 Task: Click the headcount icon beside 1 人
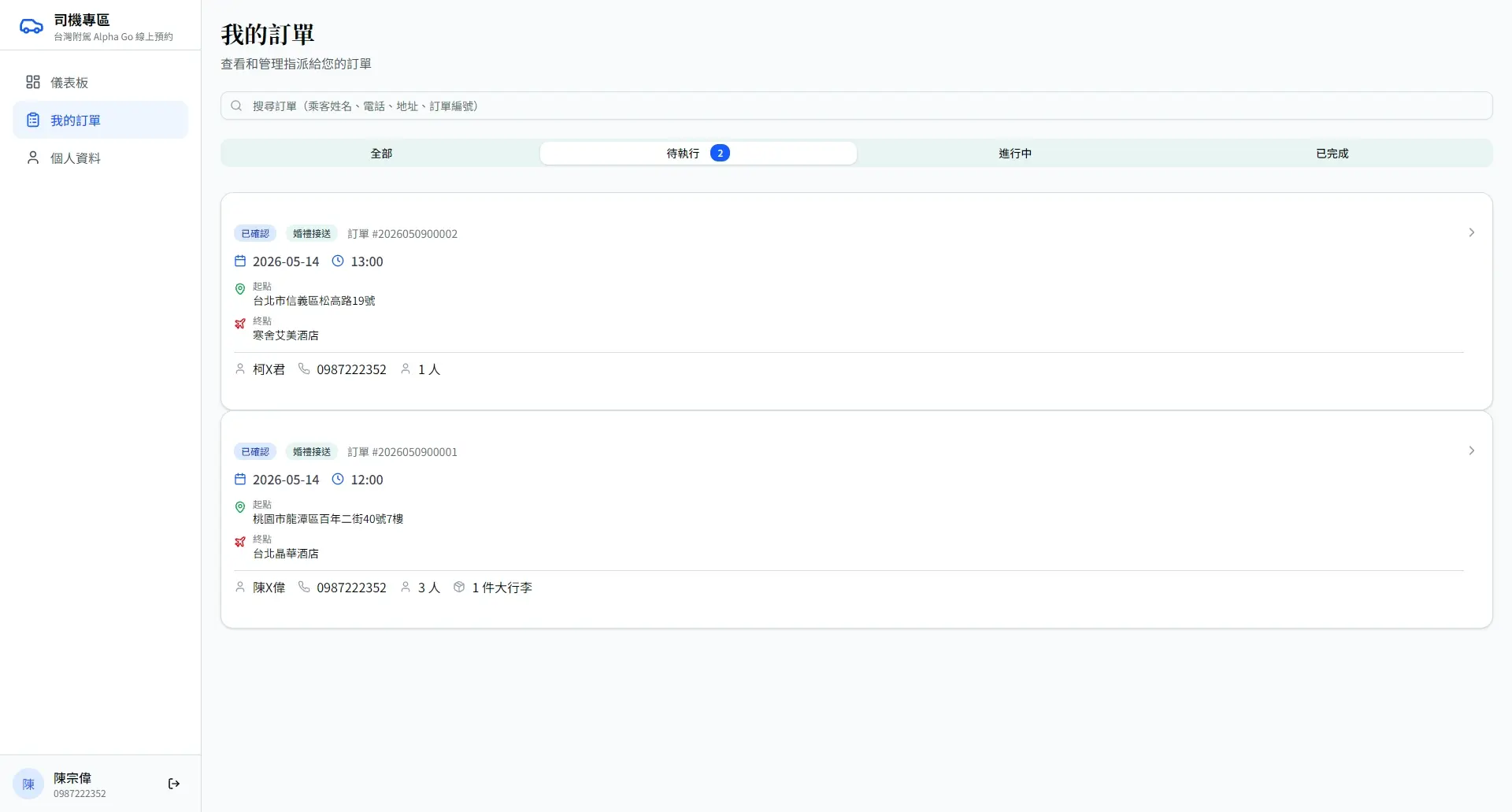pos(406,369)
